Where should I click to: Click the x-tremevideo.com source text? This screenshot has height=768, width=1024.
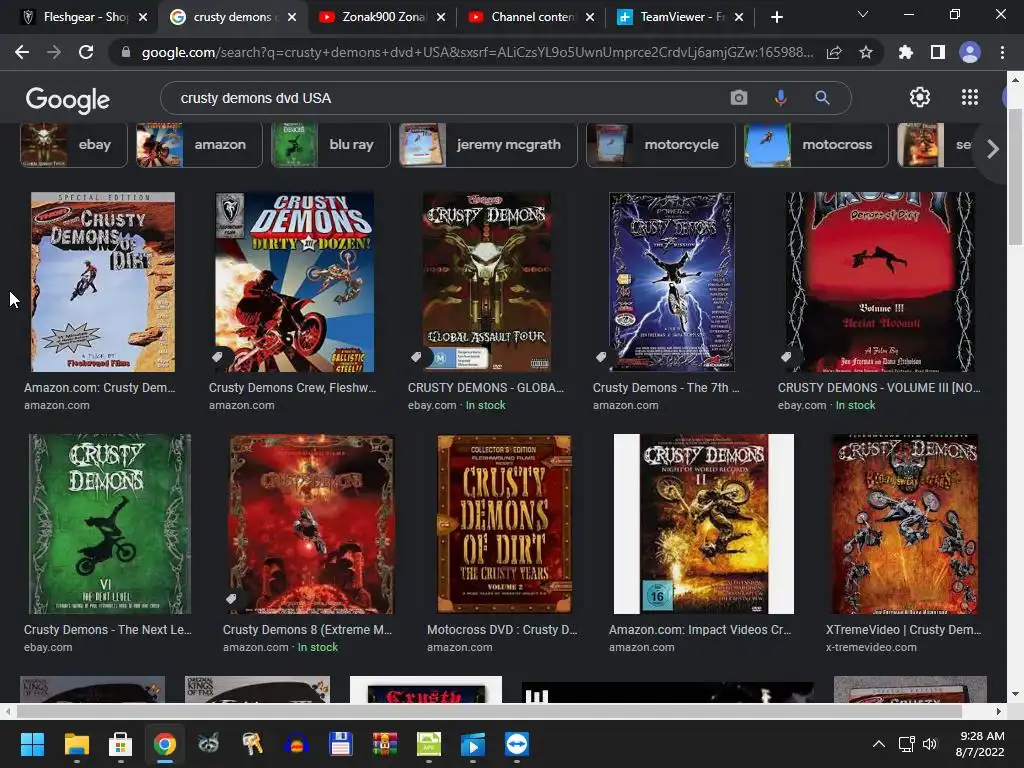coord(871,648)
